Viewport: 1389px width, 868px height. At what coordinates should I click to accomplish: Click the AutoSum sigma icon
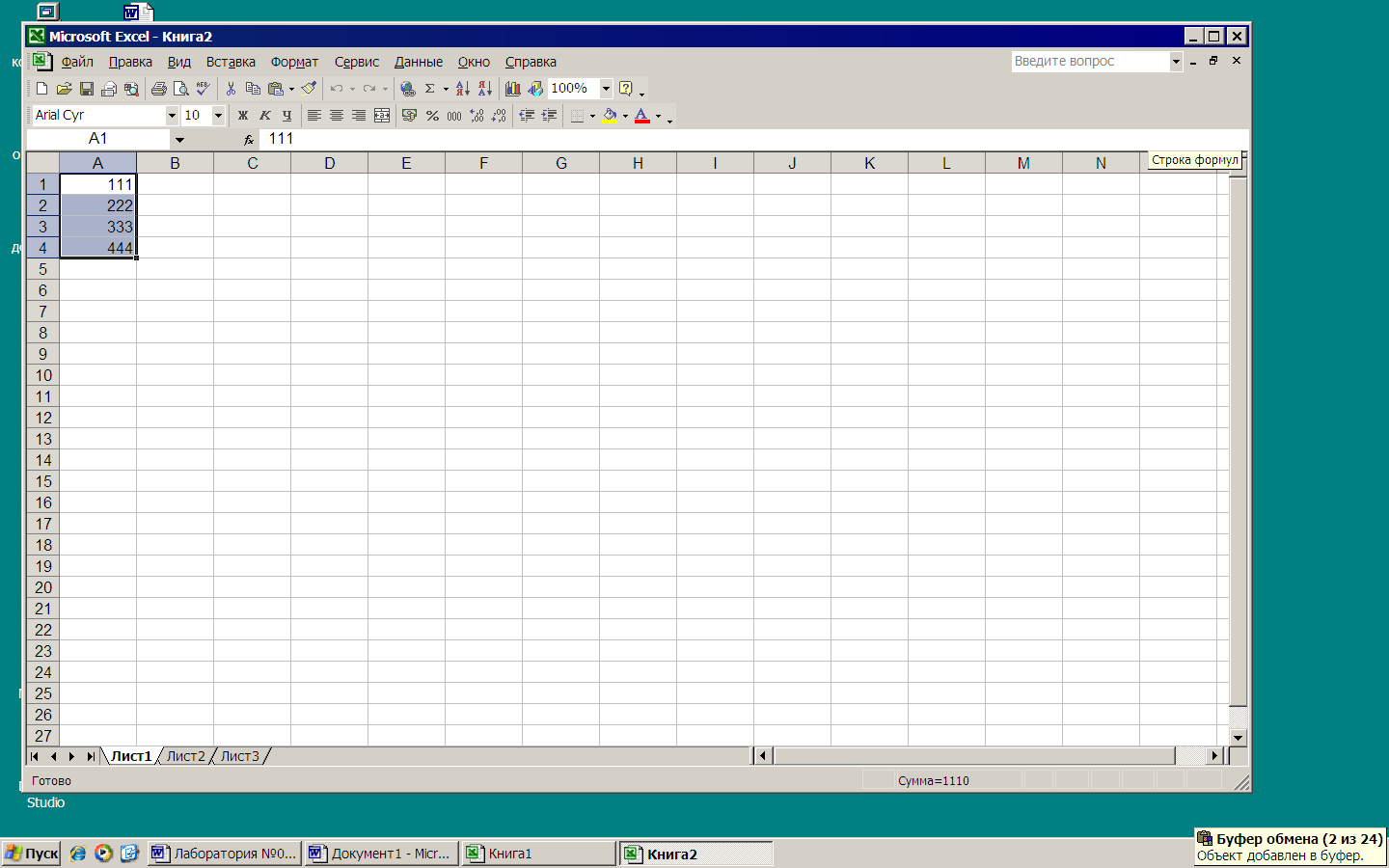[430, 89]
